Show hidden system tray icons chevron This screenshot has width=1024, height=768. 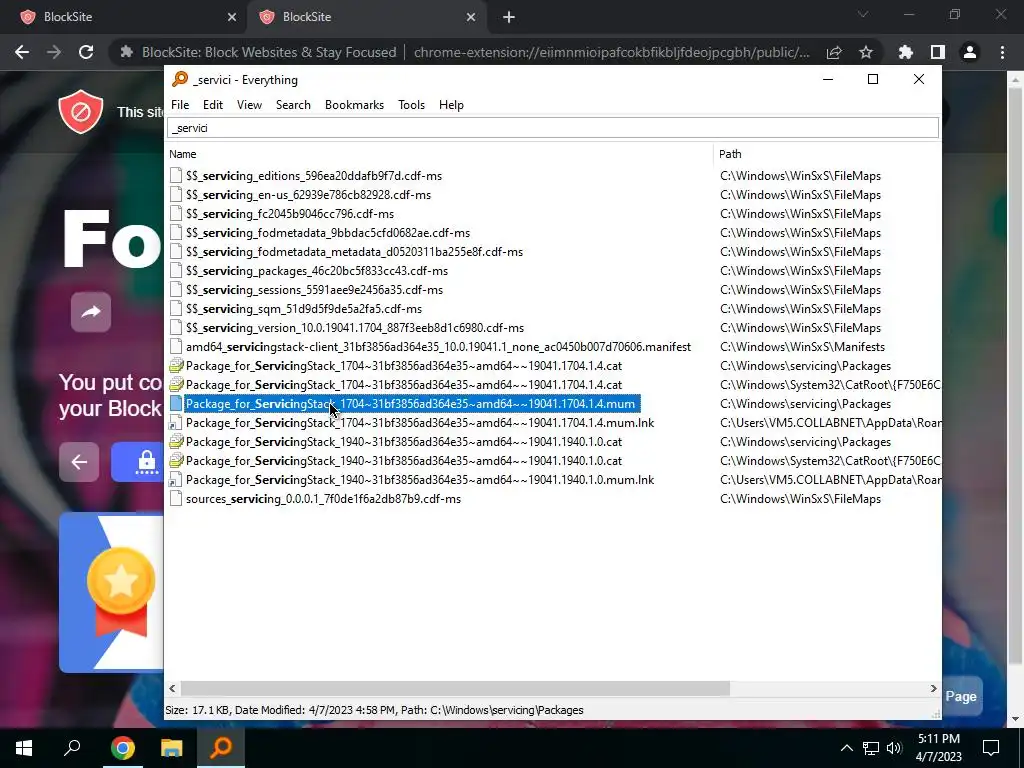pos(846,748)
